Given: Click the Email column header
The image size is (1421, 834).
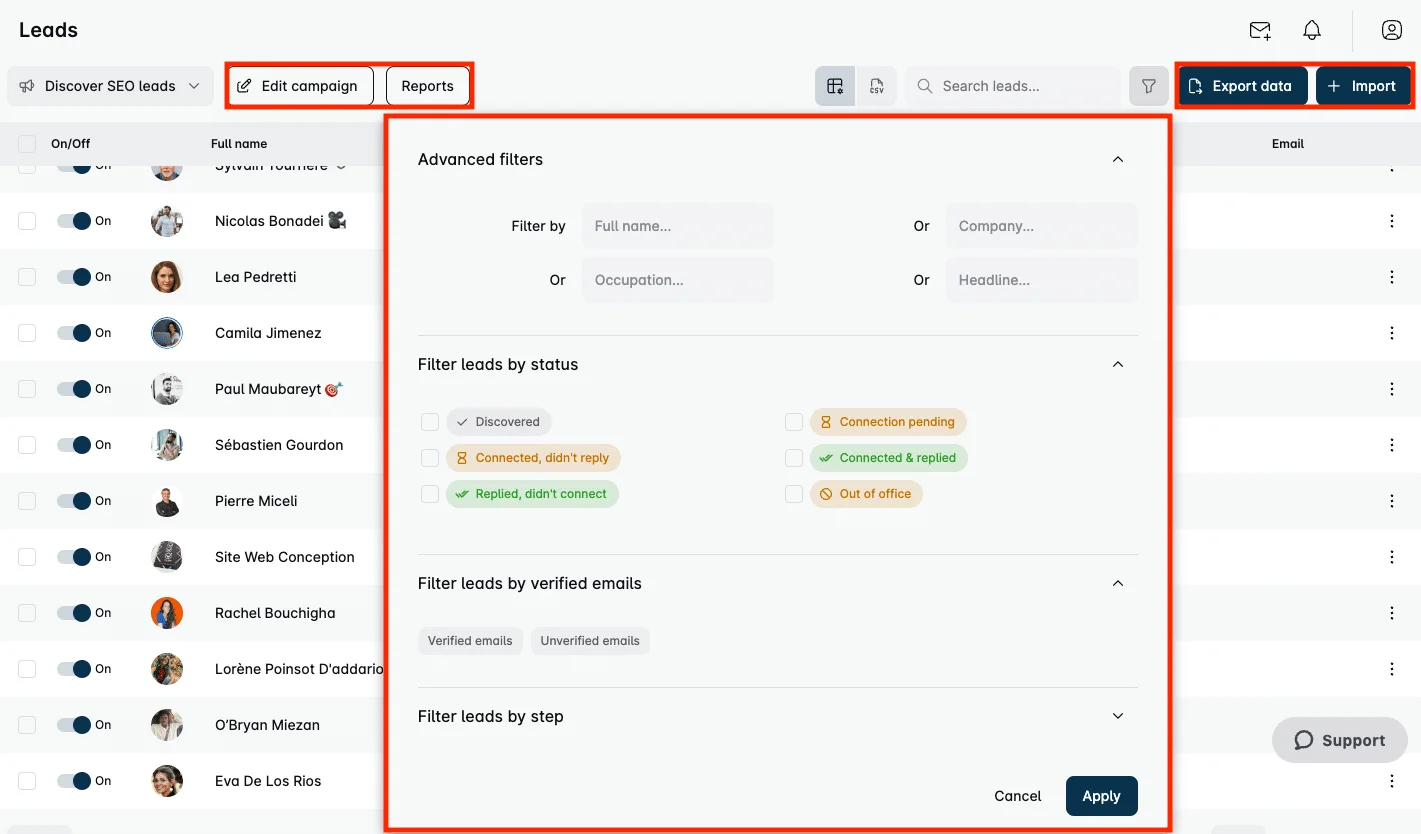Looking at the screenshot, I should [x=1288, y=144].
